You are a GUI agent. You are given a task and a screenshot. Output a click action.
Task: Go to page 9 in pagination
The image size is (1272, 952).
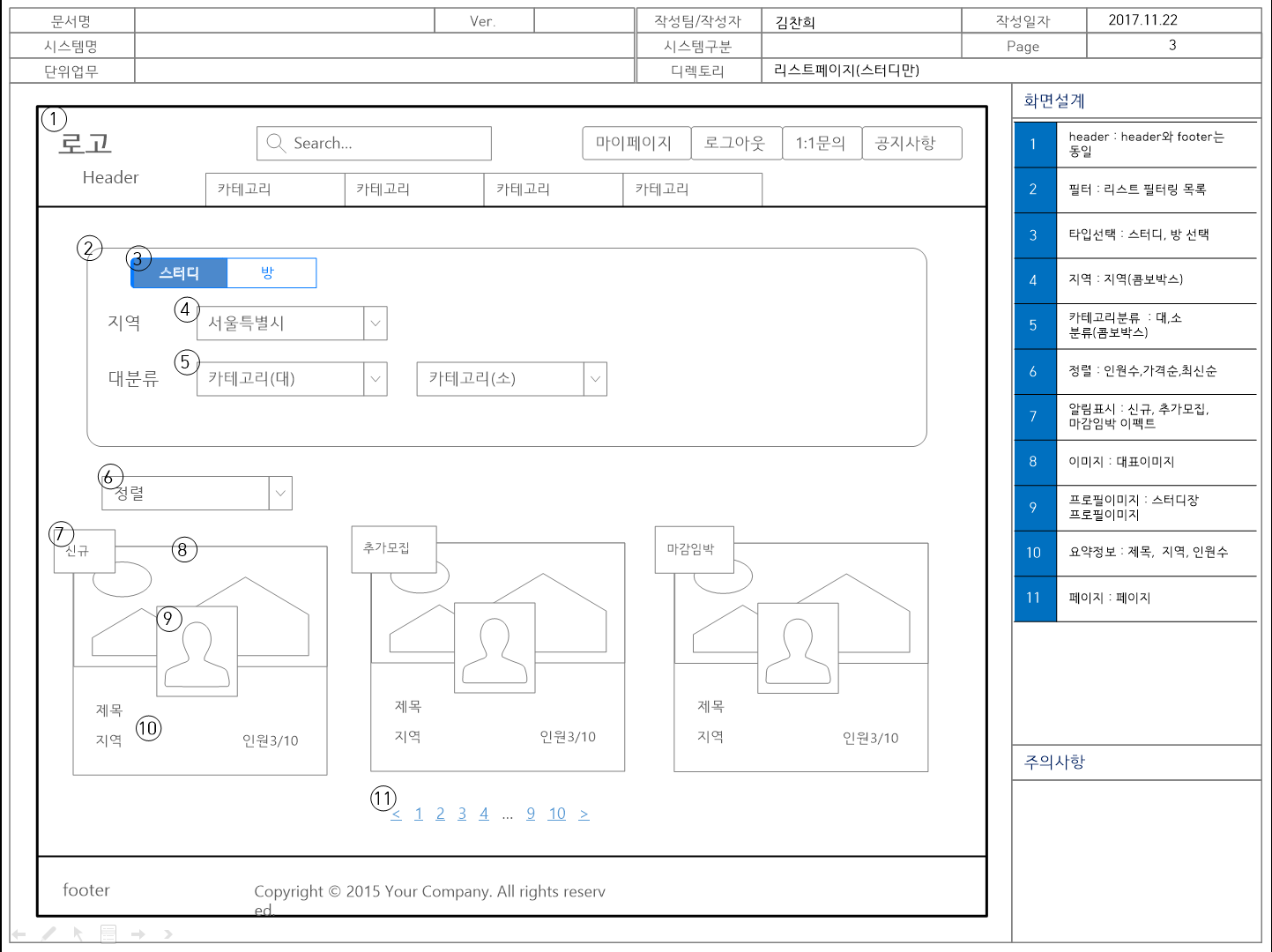click(x=531, y=814)
